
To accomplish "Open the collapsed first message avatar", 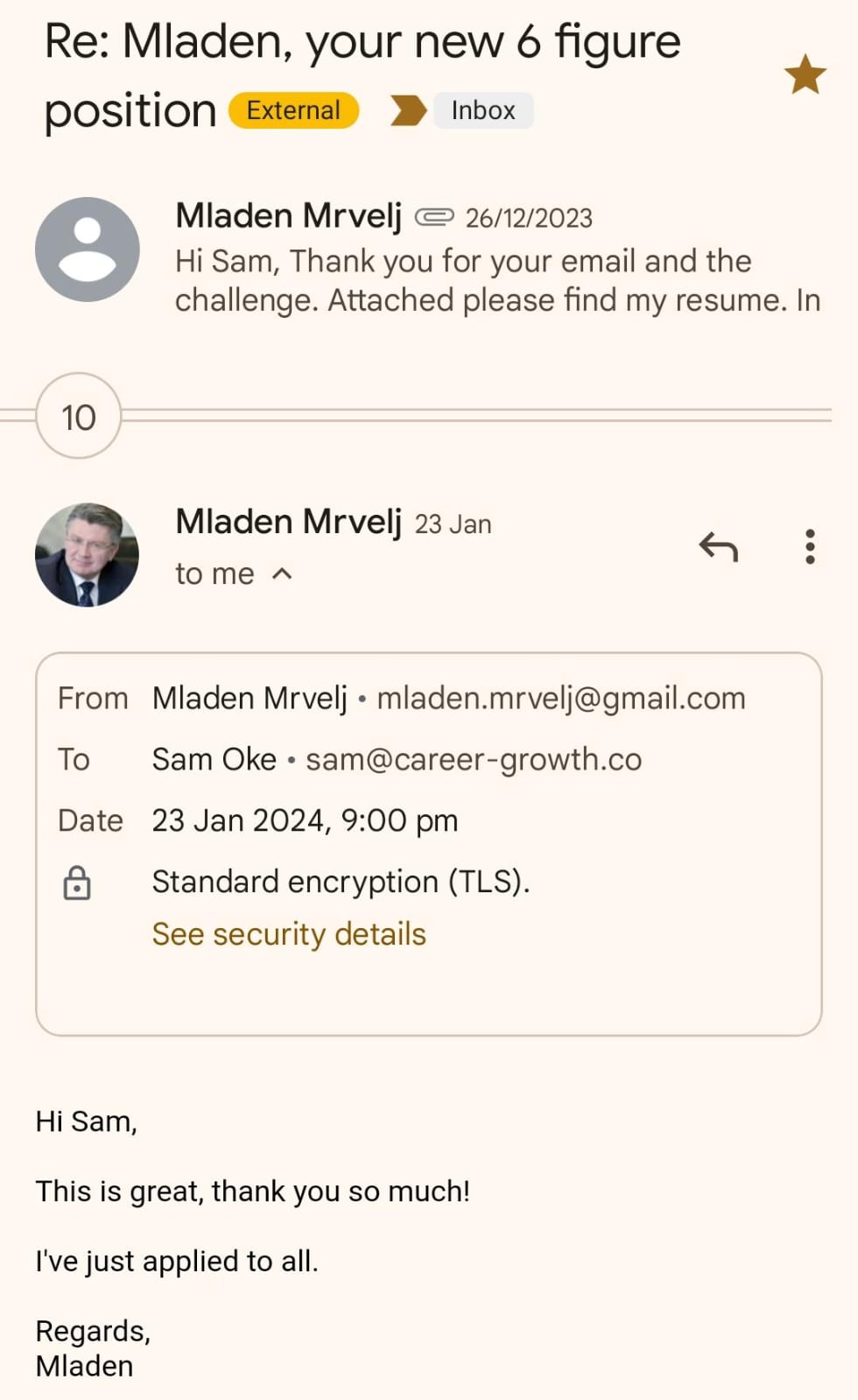I will pyautogui.click(x=87, y=250).
